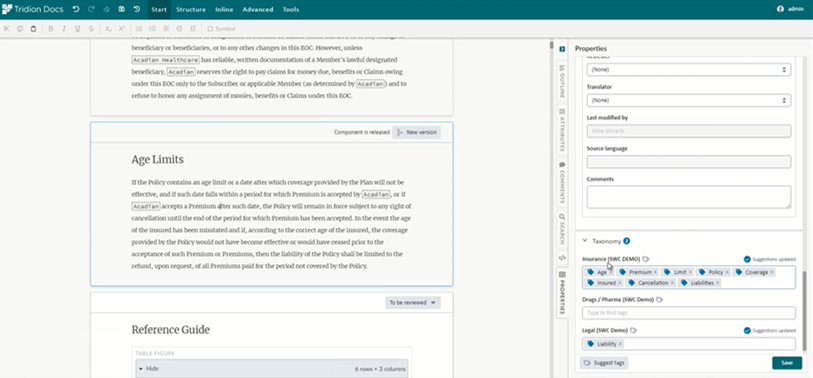Select the Properties sidebar tab
813x378 pixels.
coord(562,292)
